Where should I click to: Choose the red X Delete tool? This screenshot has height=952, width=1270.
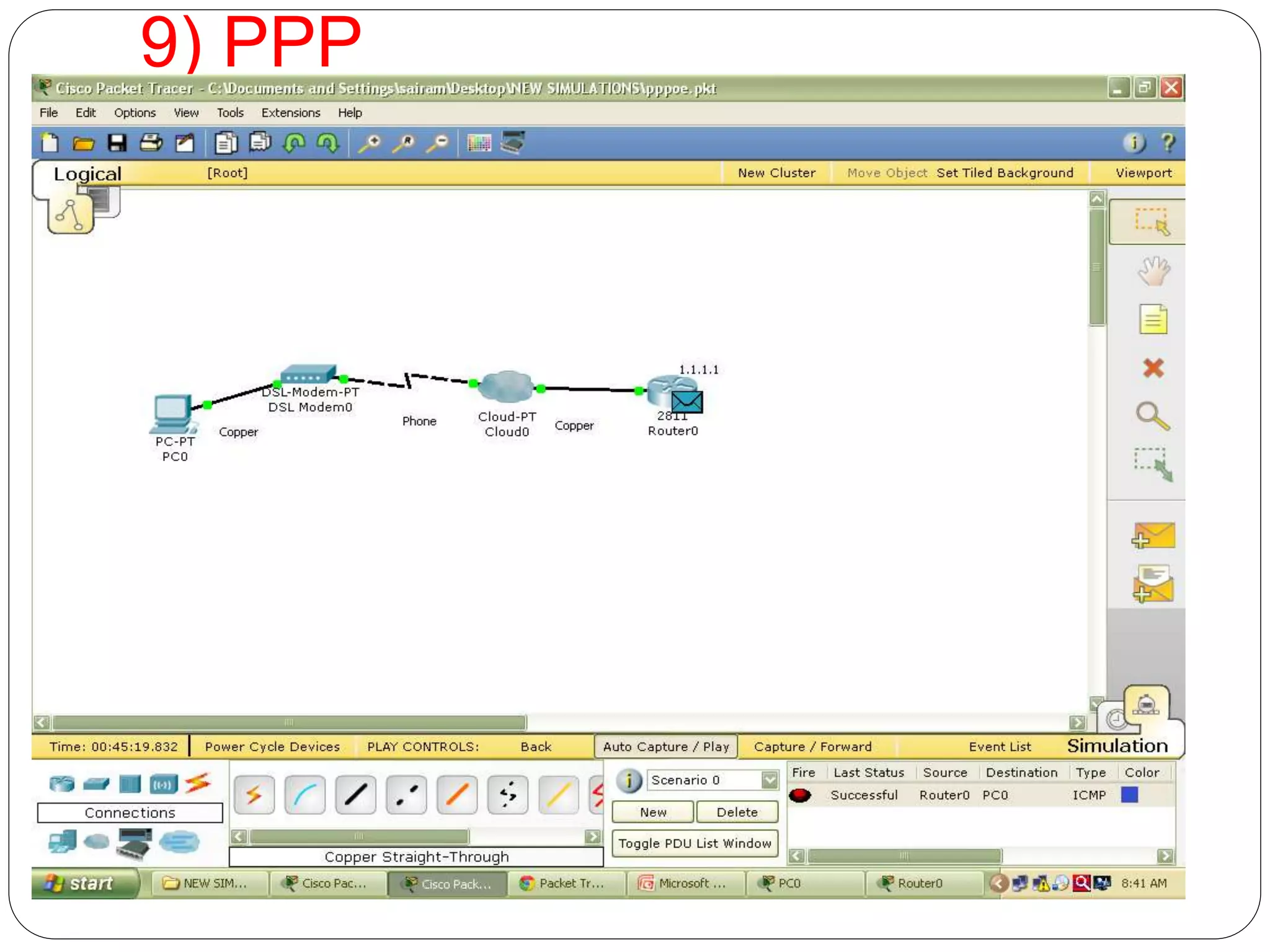pyautogui.click(x=1153, y=368)
